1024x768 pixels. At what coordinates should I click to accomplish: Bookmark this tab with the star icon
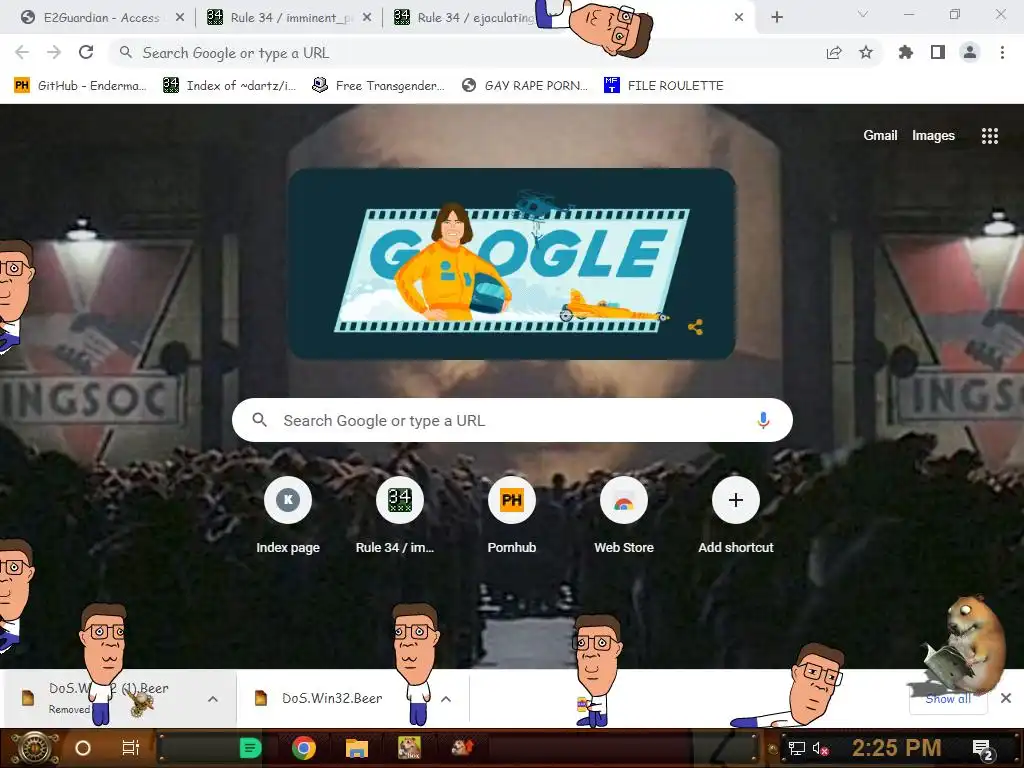pos(866,52)
